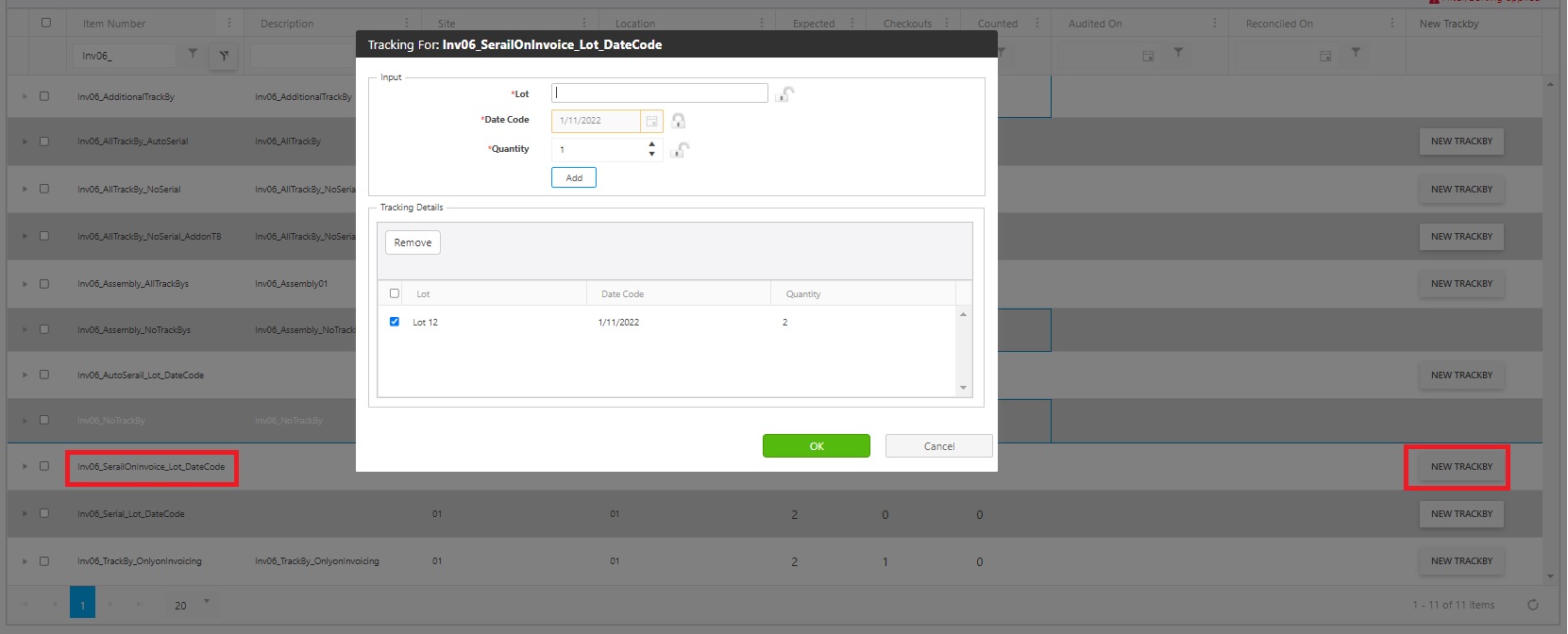1568x634 pixels.
Task: Open the Item Number column menu
Action: click(228, 24)
